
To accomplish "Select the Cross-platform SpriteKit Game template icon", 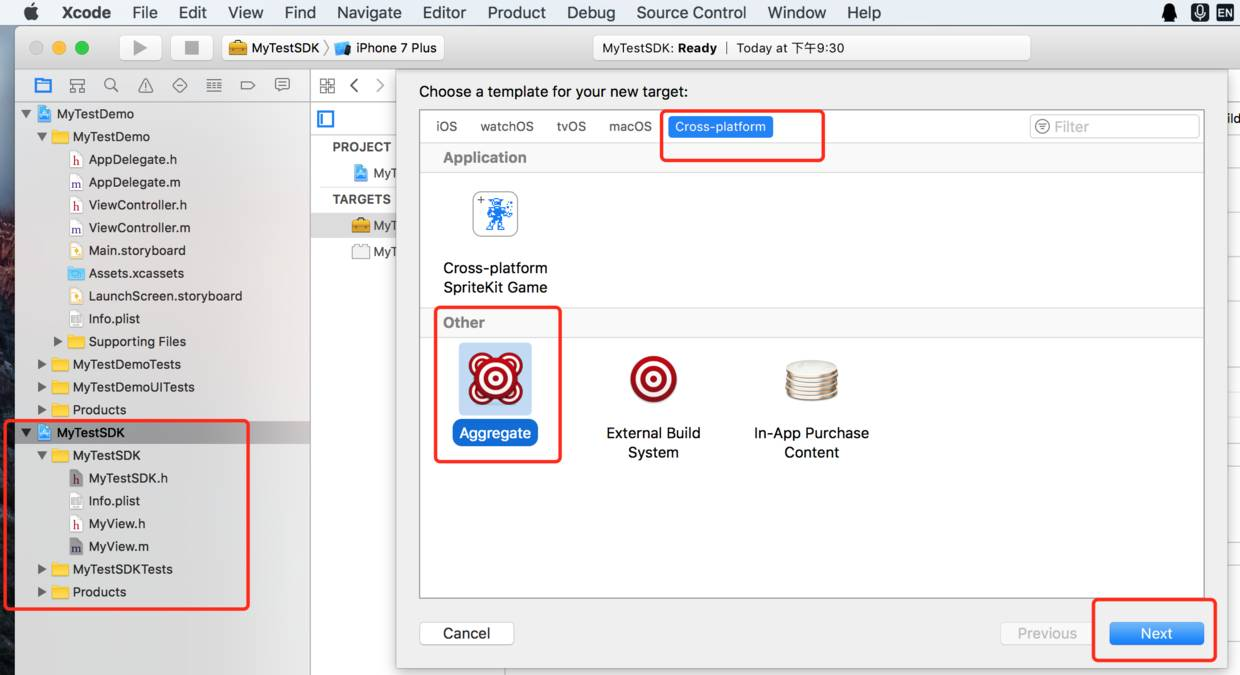I will 495,214.
